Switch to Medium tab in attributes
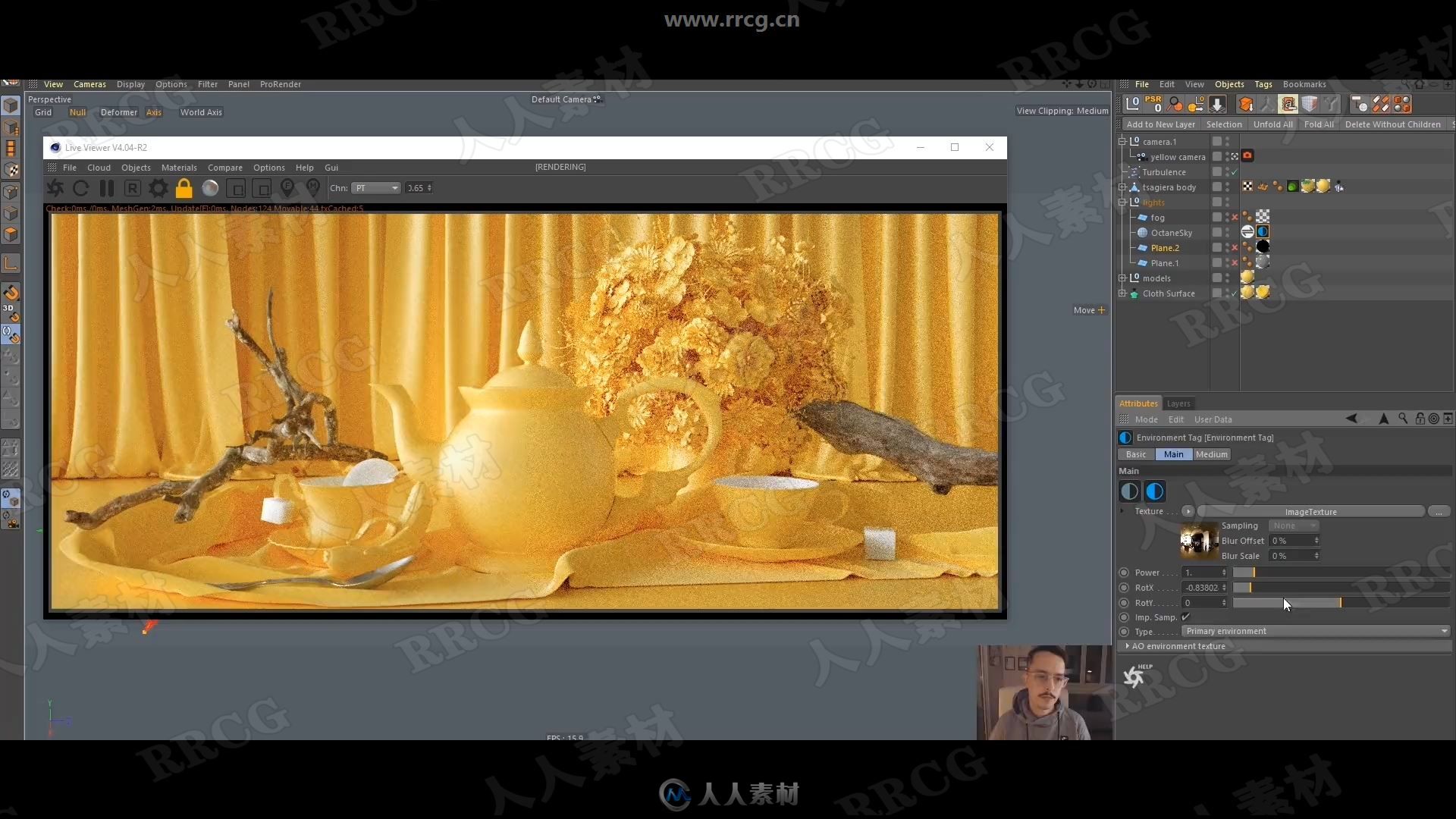Image resolution: width=1456 pixels, height=819 pixels. (x=1211, y=454)
